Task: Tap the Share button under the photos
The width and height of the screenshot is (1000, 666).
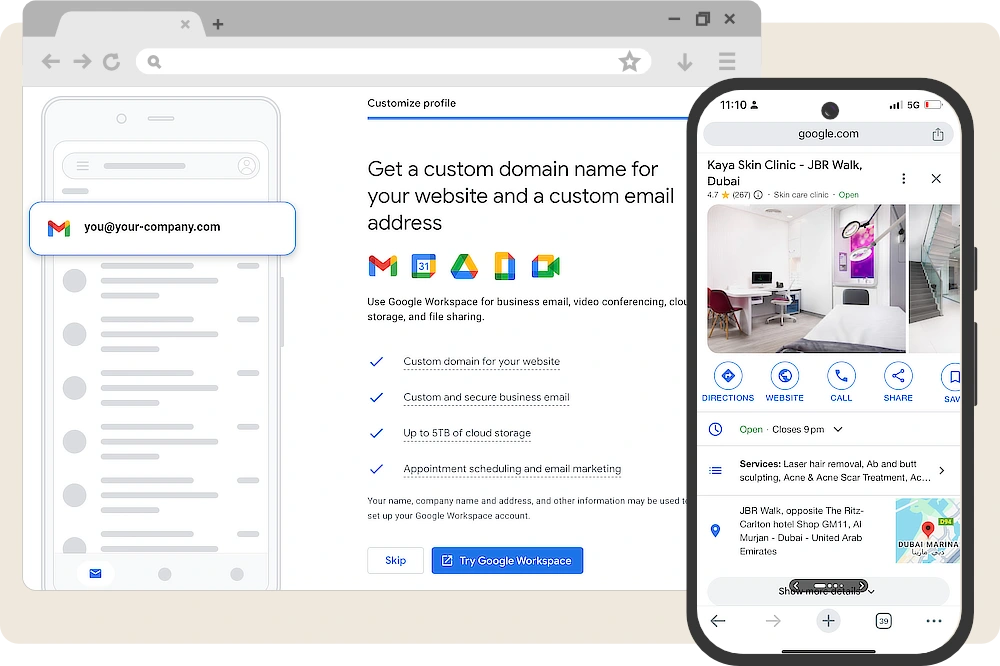Action: pyautogui.click(x=898, y=383)
